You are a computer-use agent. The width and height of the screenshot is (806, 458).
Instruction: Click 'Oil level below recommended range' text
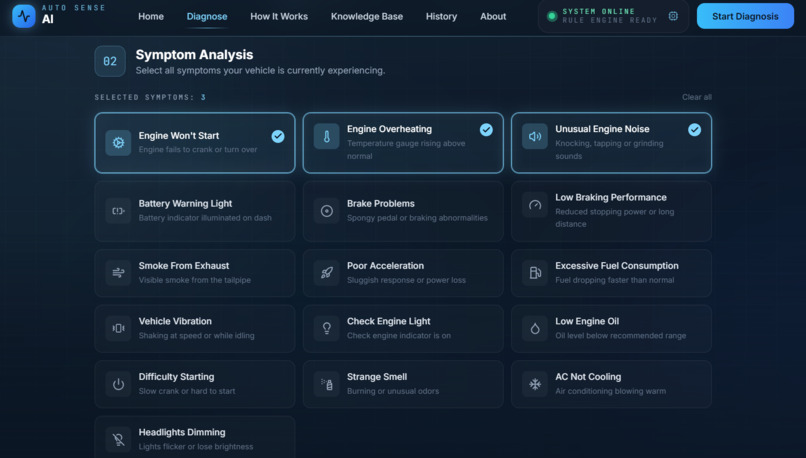click(620, 336)
